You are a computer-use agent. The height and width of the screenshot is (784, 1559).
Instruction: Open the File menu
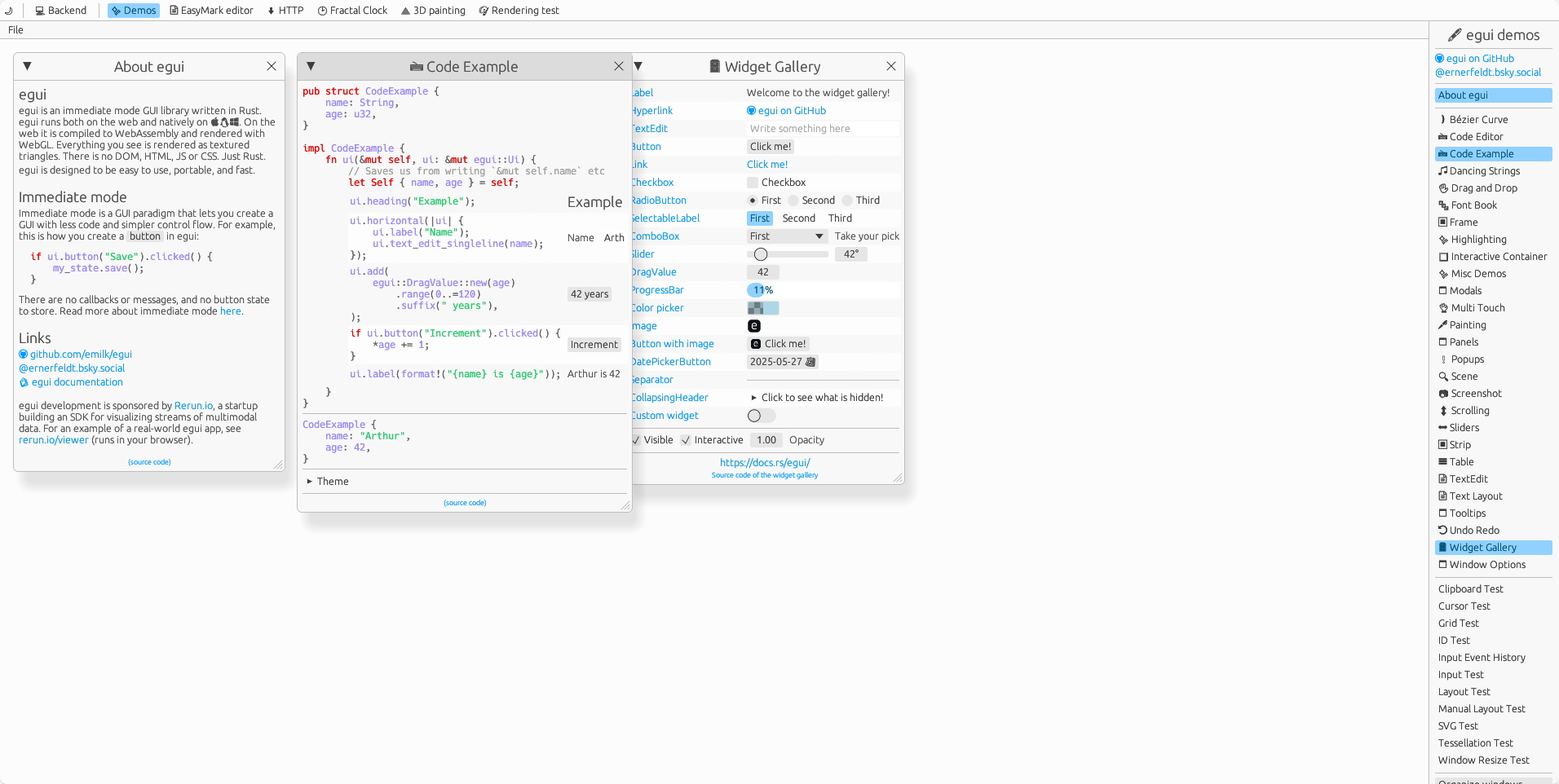tap(15, 30)
